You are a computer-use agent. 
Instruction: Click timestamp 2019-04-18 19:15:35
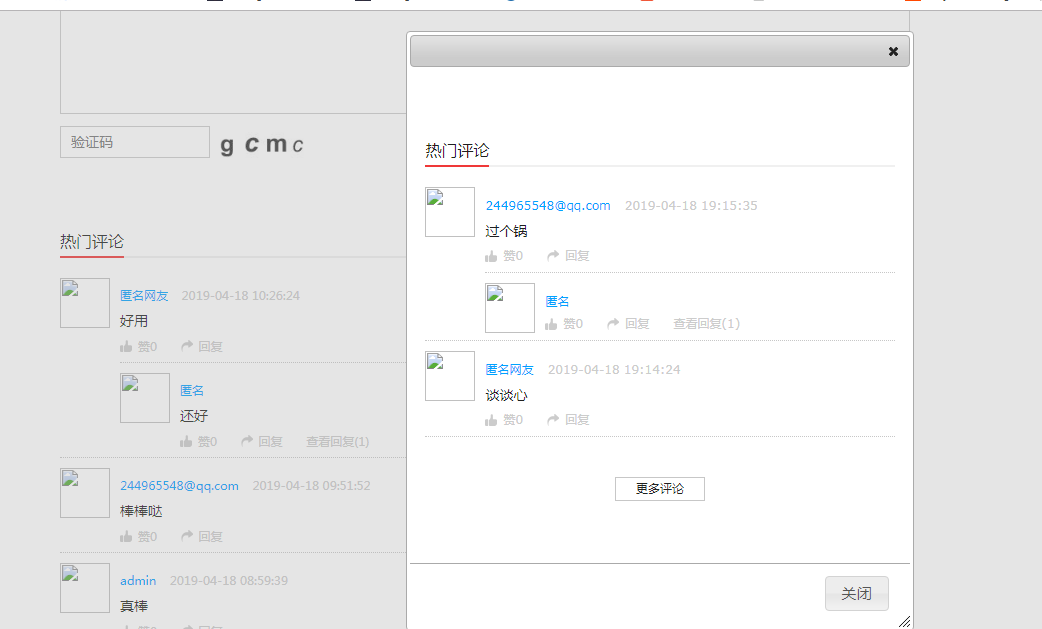[x=691, y=206]
